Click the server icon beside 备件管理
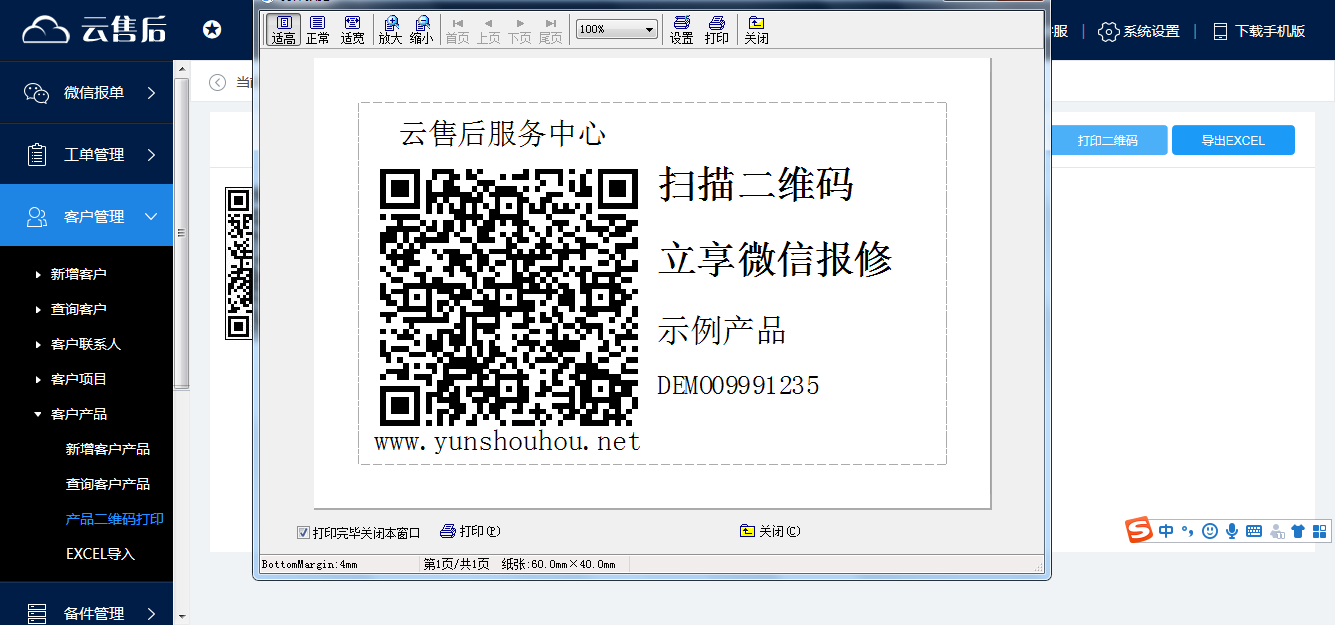Image resolution: width=1335 pixels, height=625 pixels. point(37,613)
